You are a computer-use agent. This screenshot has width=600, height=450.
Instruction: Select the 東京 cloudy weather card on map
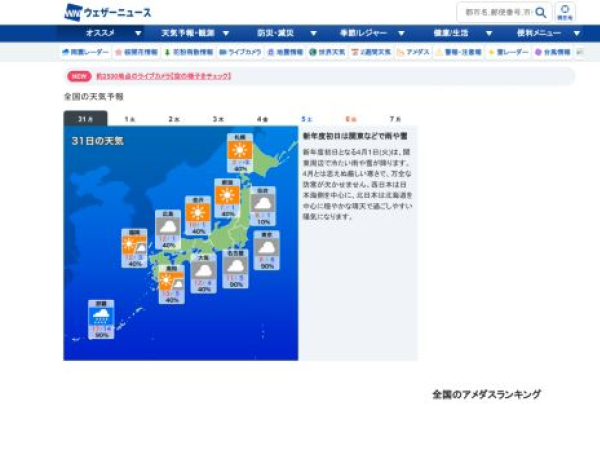pyautogui.click(x=267, y=250)
